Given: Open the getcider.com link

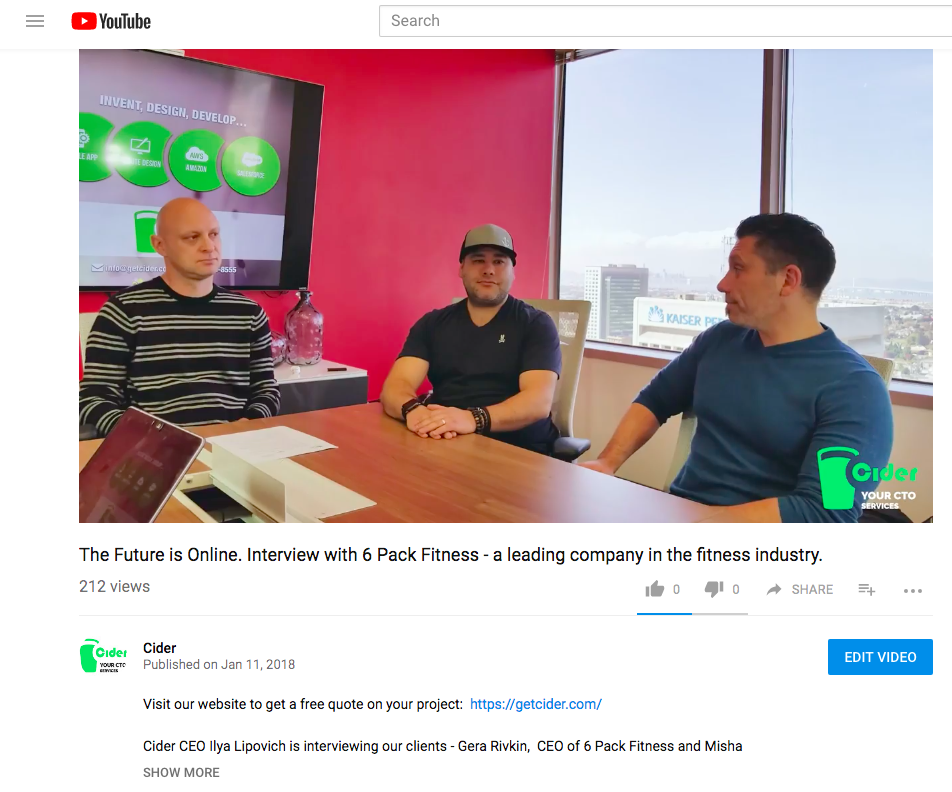Looking at the screenshot, I should coord(536,704).
